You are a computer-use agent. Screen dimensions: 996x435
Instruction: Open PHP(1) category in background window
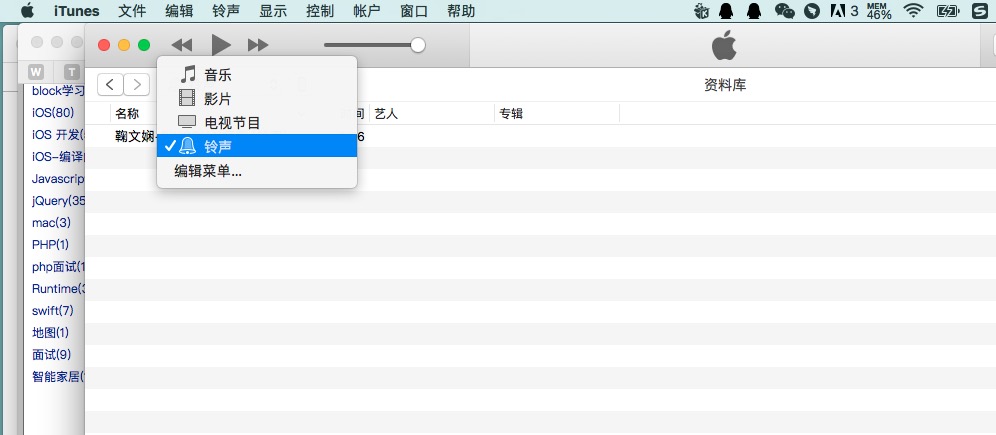tap(50, 244)
